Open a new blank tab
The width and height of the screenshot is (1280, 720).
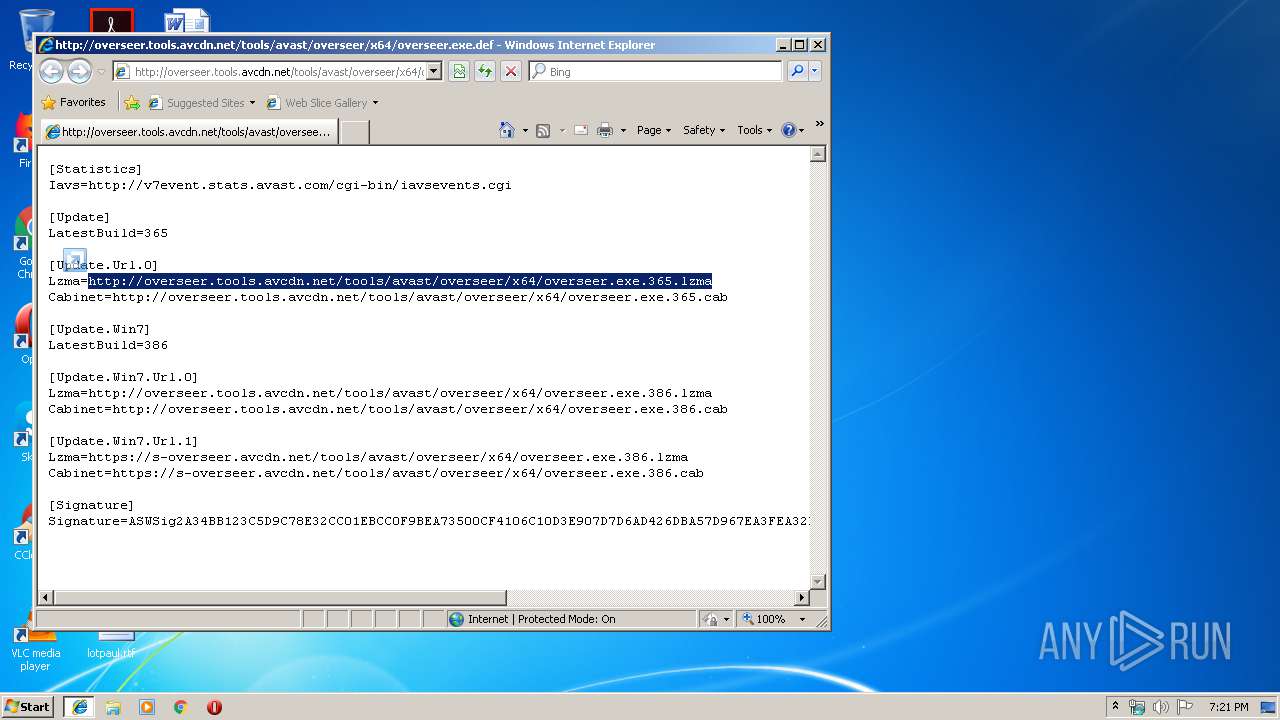tap(355, 132)
